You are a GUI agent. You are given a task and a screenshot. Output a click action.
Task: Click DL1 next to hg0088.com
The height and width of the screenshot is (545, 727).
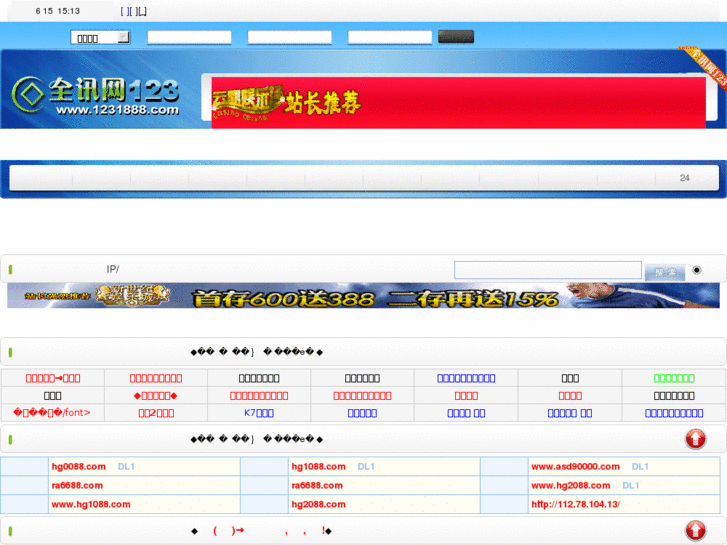[x=126, y=467]
